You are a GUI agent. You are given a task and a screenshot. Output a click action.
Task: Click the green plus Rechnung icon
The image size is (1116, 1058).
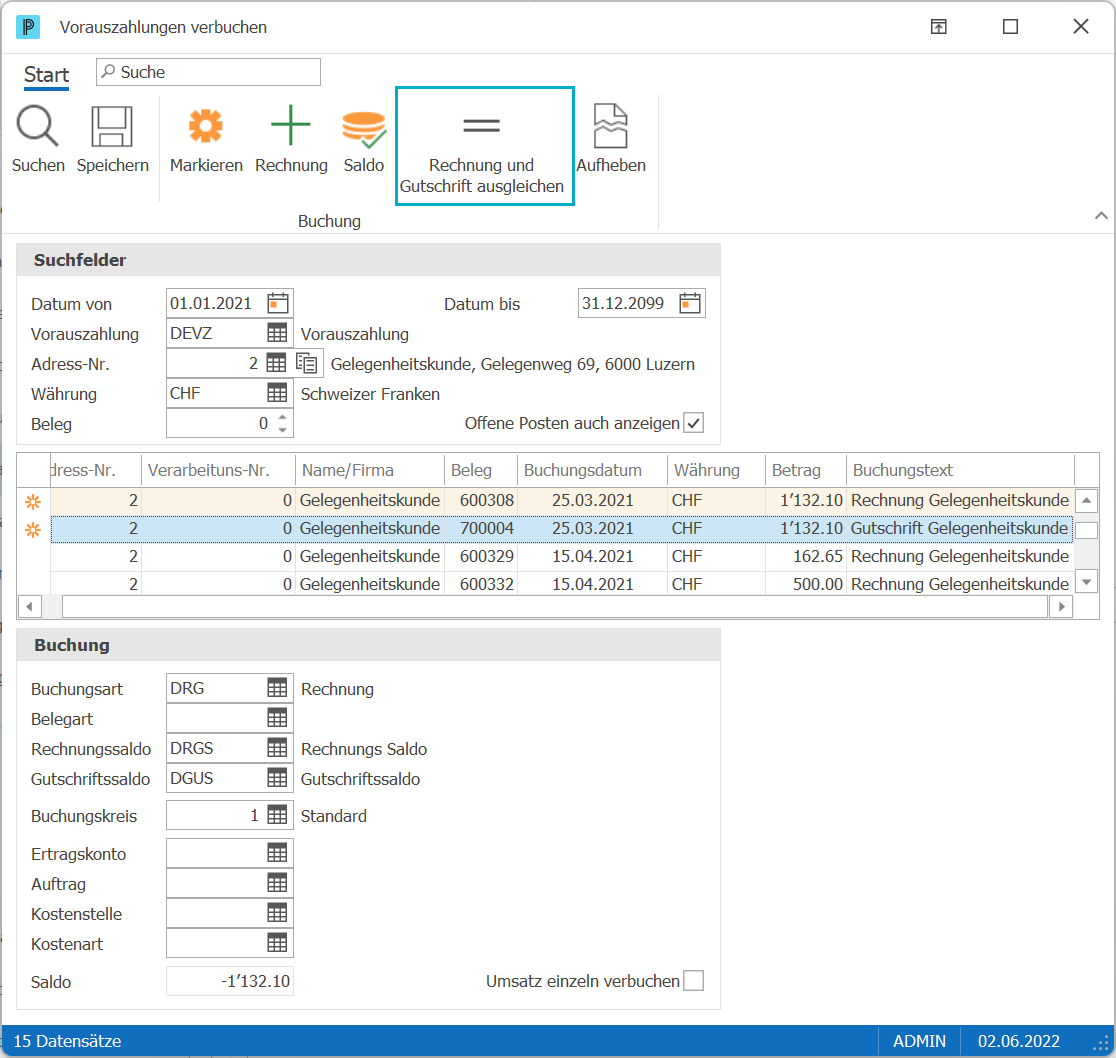pyautogui.click(x=290, y=125)
